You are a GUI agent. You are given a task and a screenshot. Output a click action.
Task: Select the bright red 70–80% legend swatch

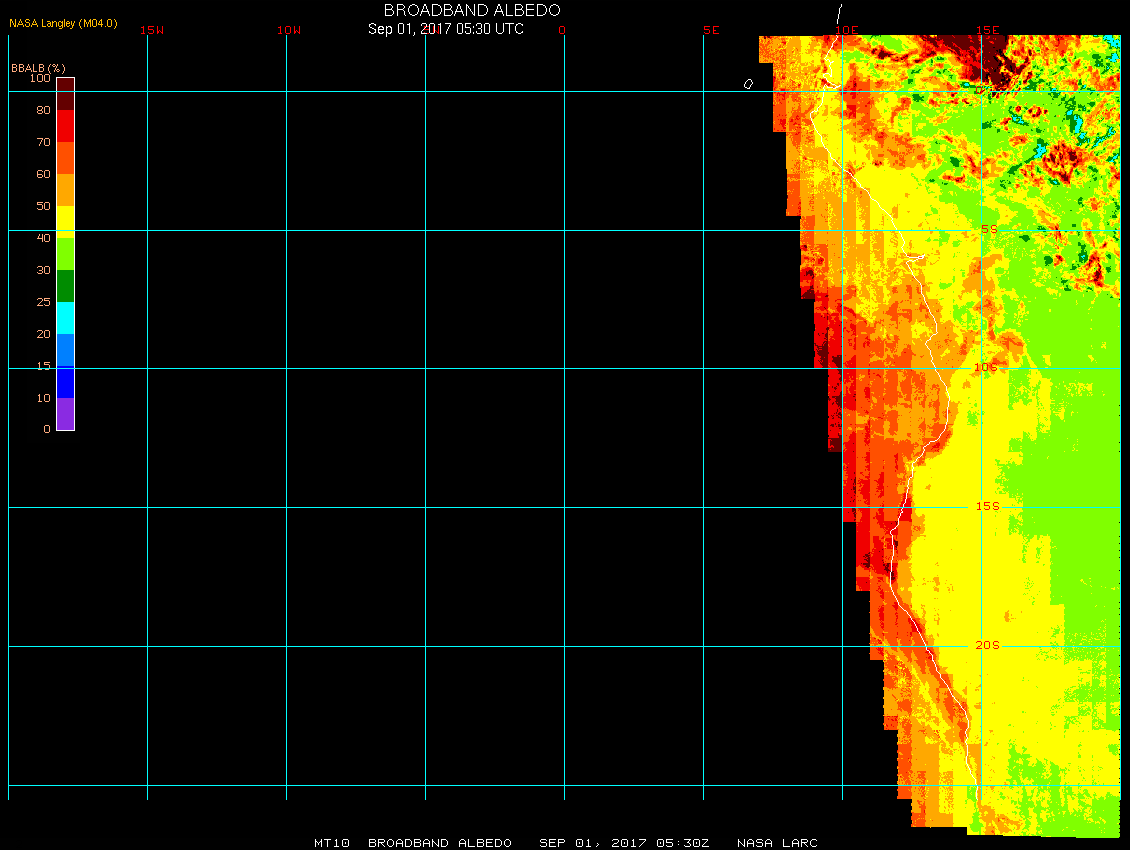click(65, 126)
